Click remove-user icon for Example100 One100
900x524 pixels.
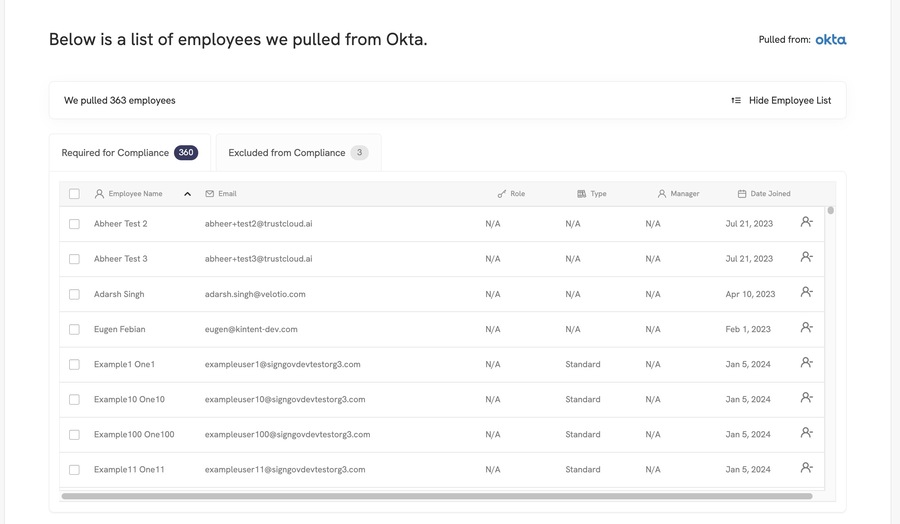[x=806, y=432]
